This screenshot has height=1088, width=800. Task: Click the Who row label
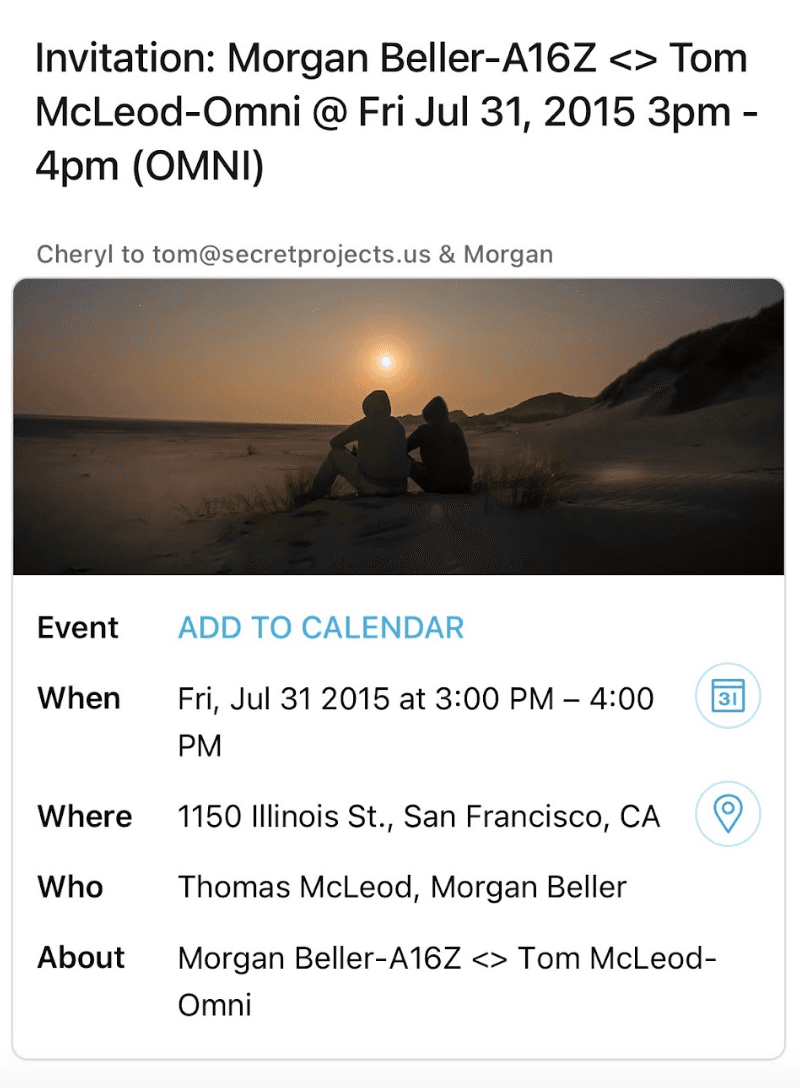[70, 887]
